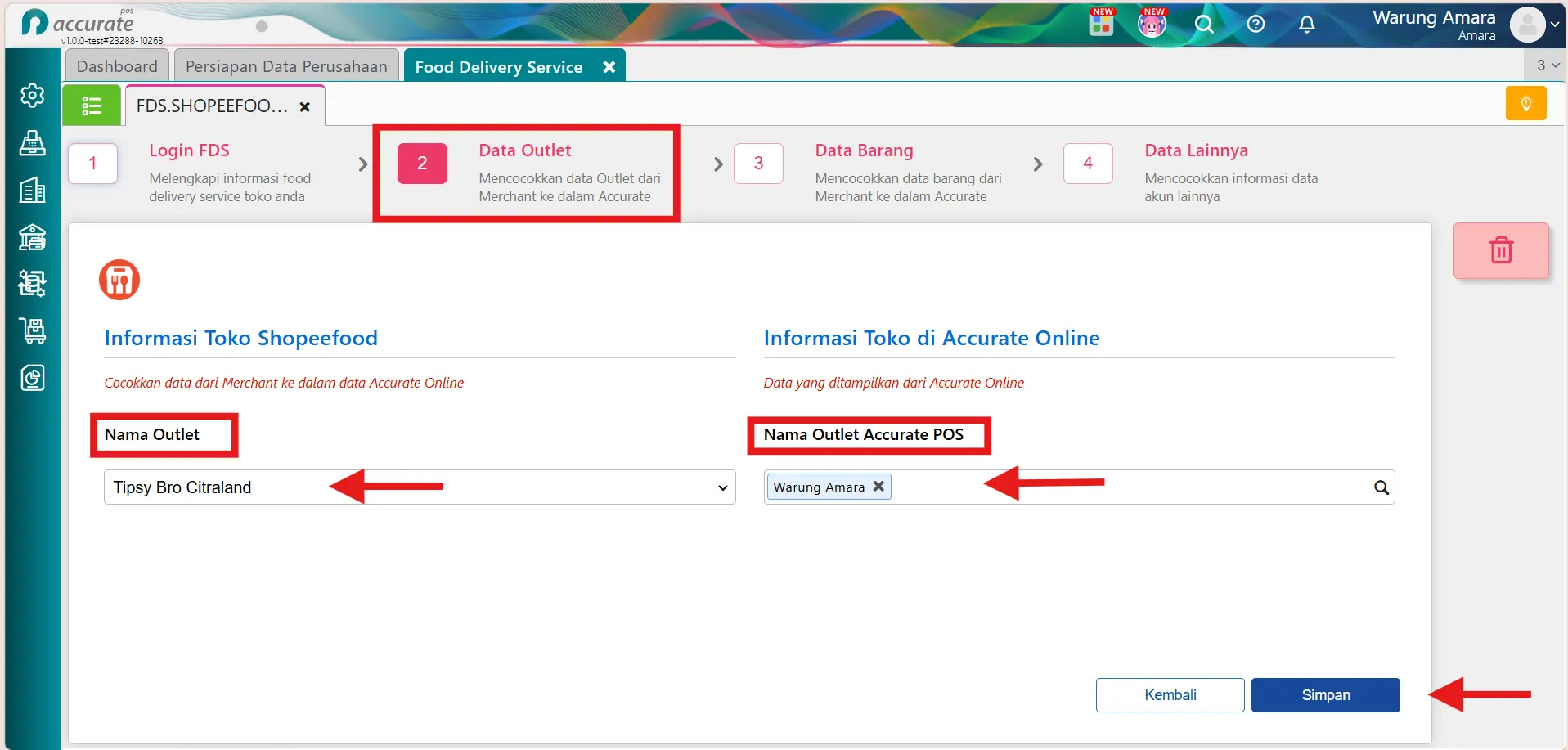1568x750 pixels.
Task: Open the search magnifier in header
Action: point(1204,25)
